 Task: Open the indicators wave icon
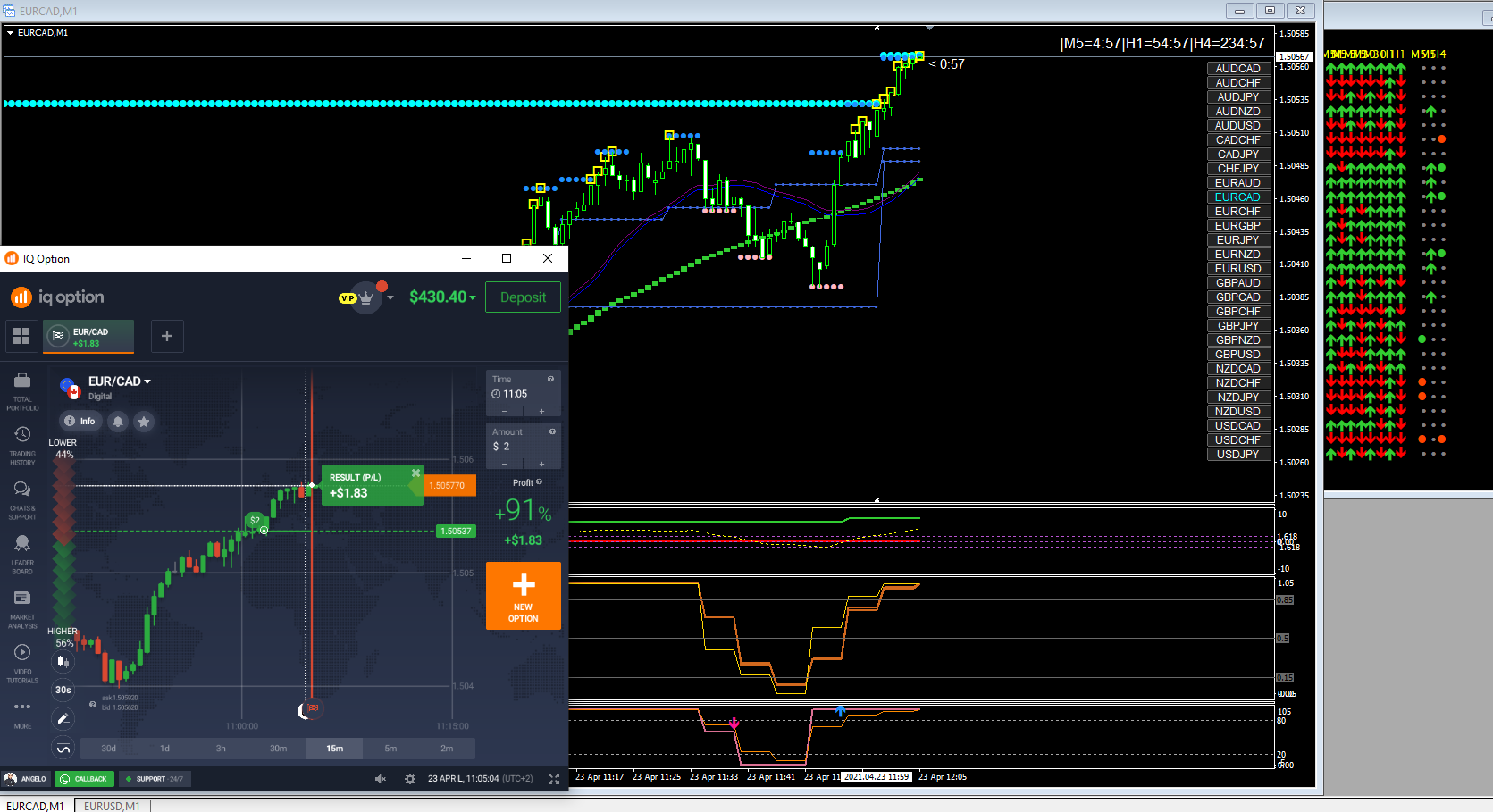pos(63,749)
